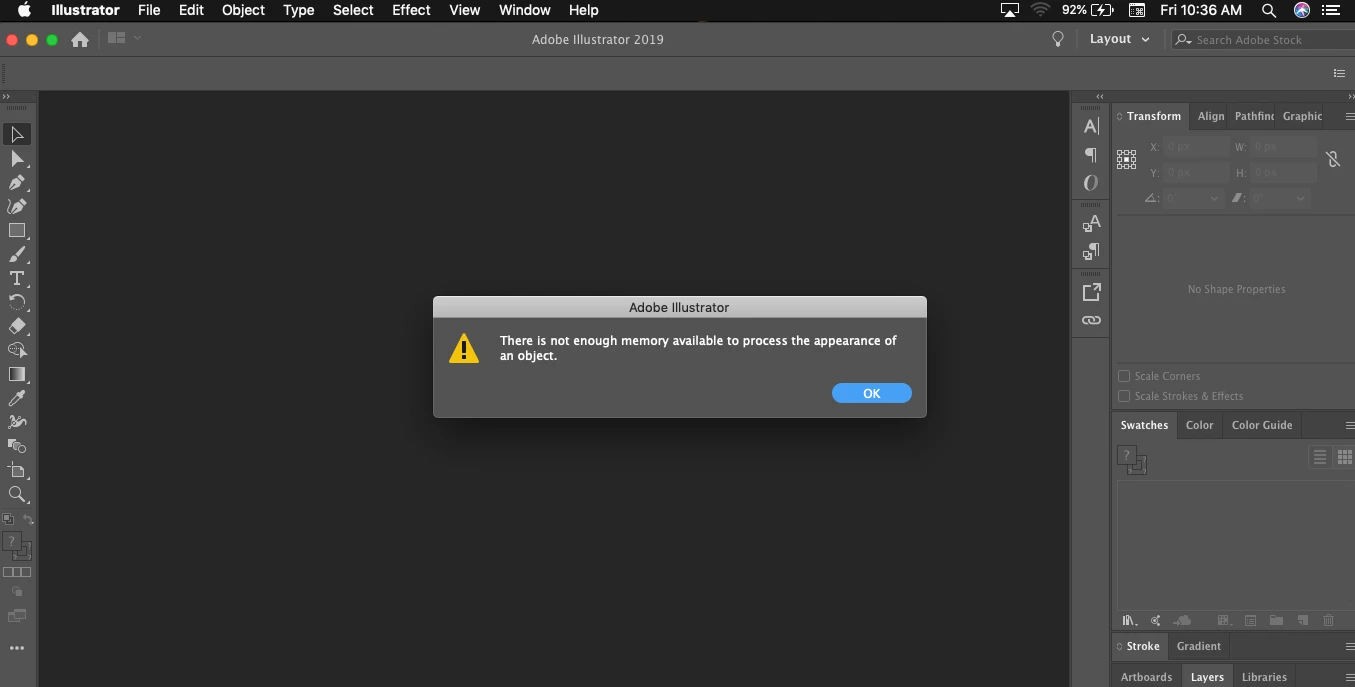This screenshot has height=687, width=1355.
Task: Click the Wi-Fi icon in menu bar
Action: click(1040, 10)
